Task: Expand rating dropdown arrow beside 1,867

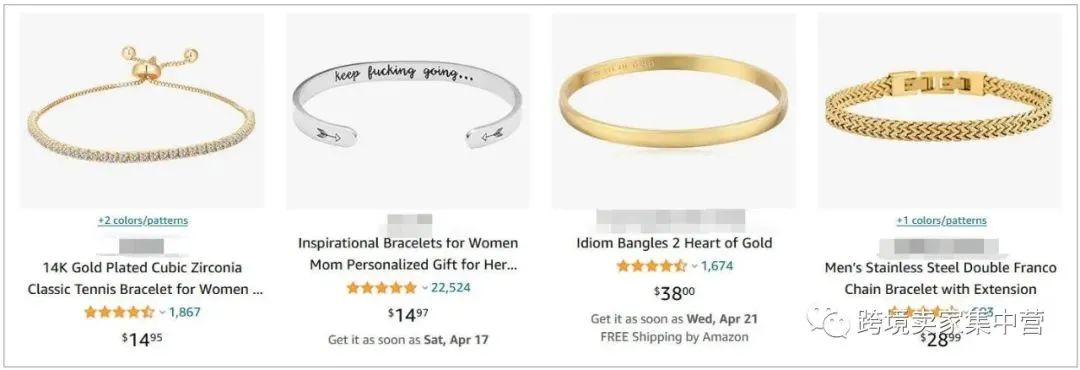Action: click(163, 312)
